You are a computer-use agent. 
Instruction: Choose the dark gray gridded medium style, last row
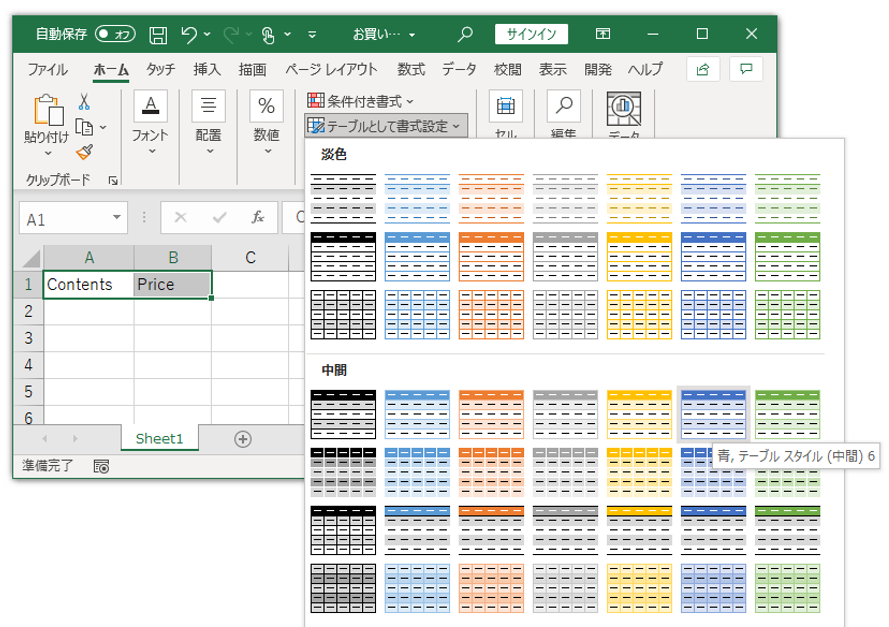[343, 588]
